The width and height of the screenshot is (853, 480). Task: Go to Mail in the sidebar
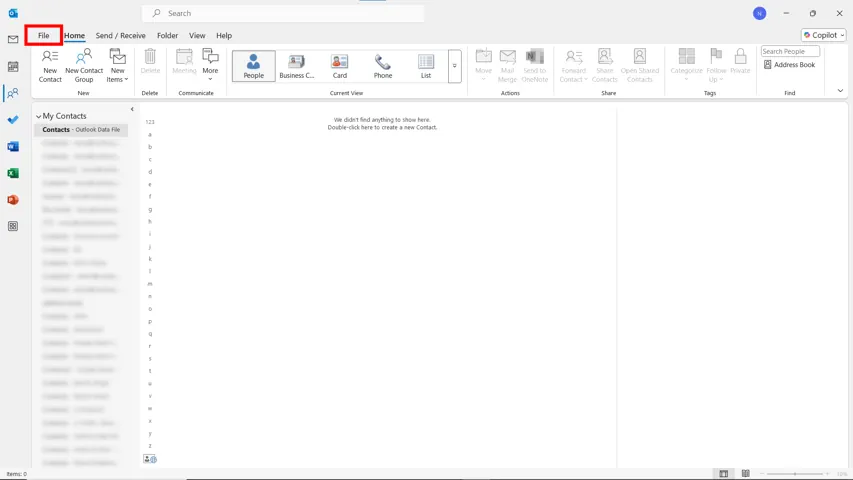click(13, 39)
